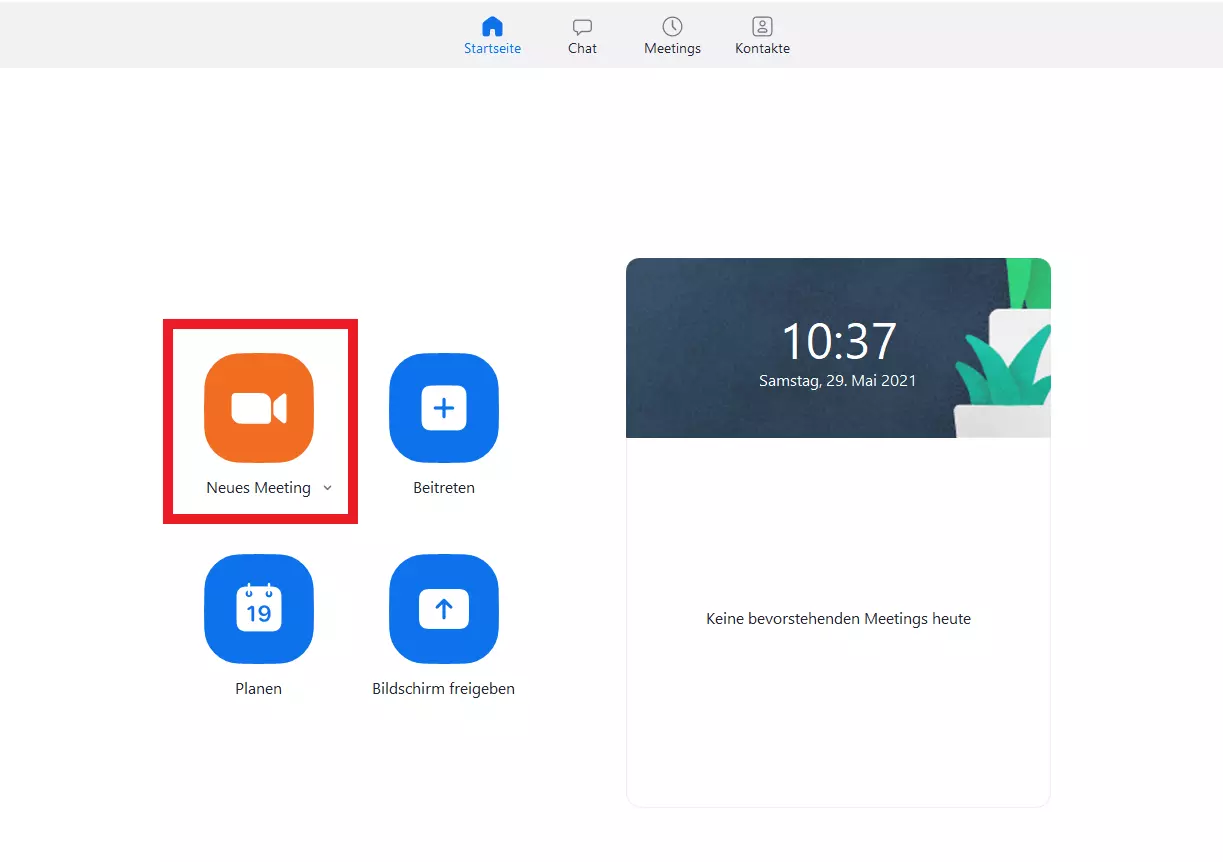Click the Bildschirm freigeben label
1223x862 pixels.
click(444, 689)
